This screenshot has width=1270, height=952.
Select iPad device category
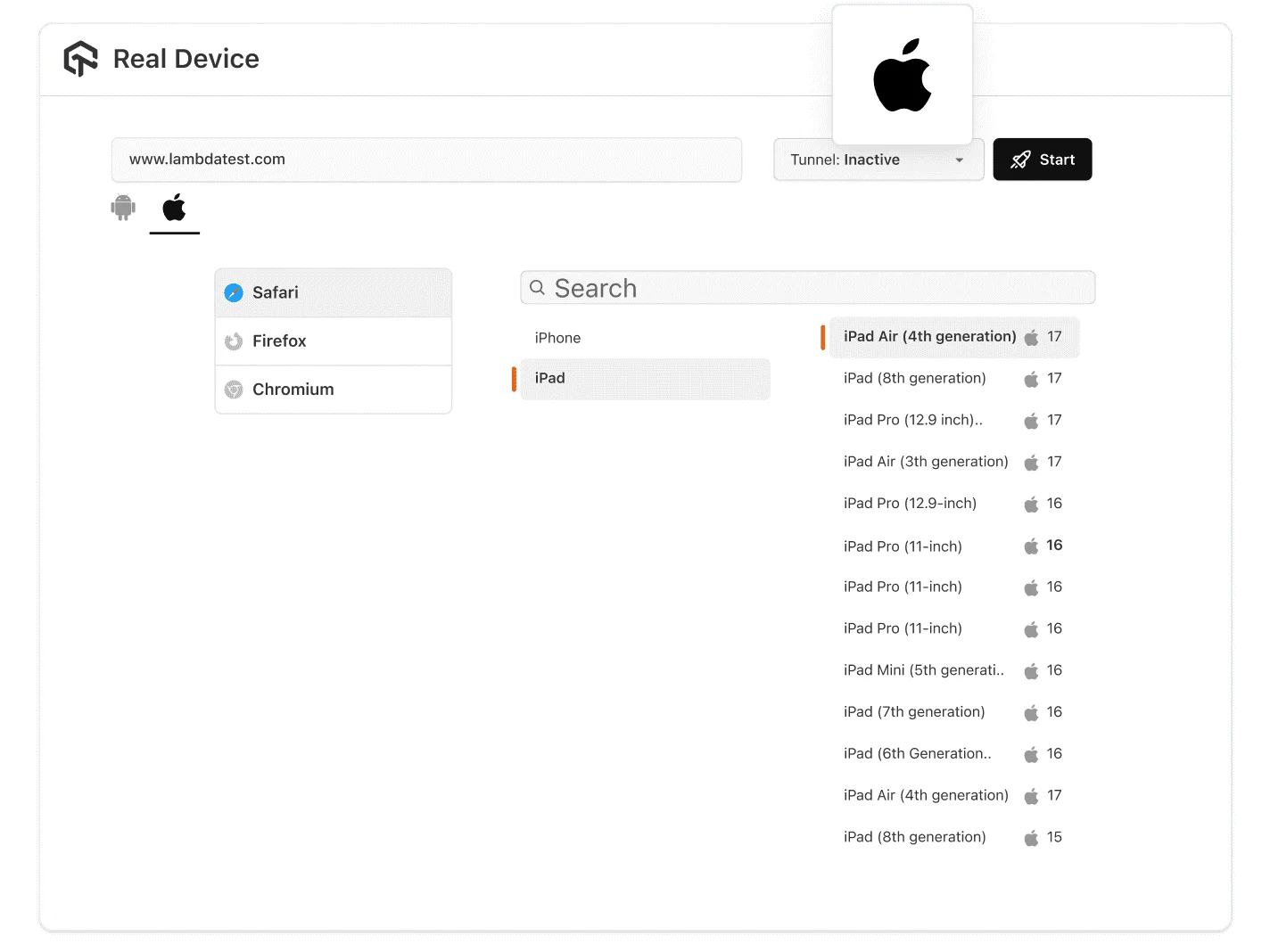[646, 379]
